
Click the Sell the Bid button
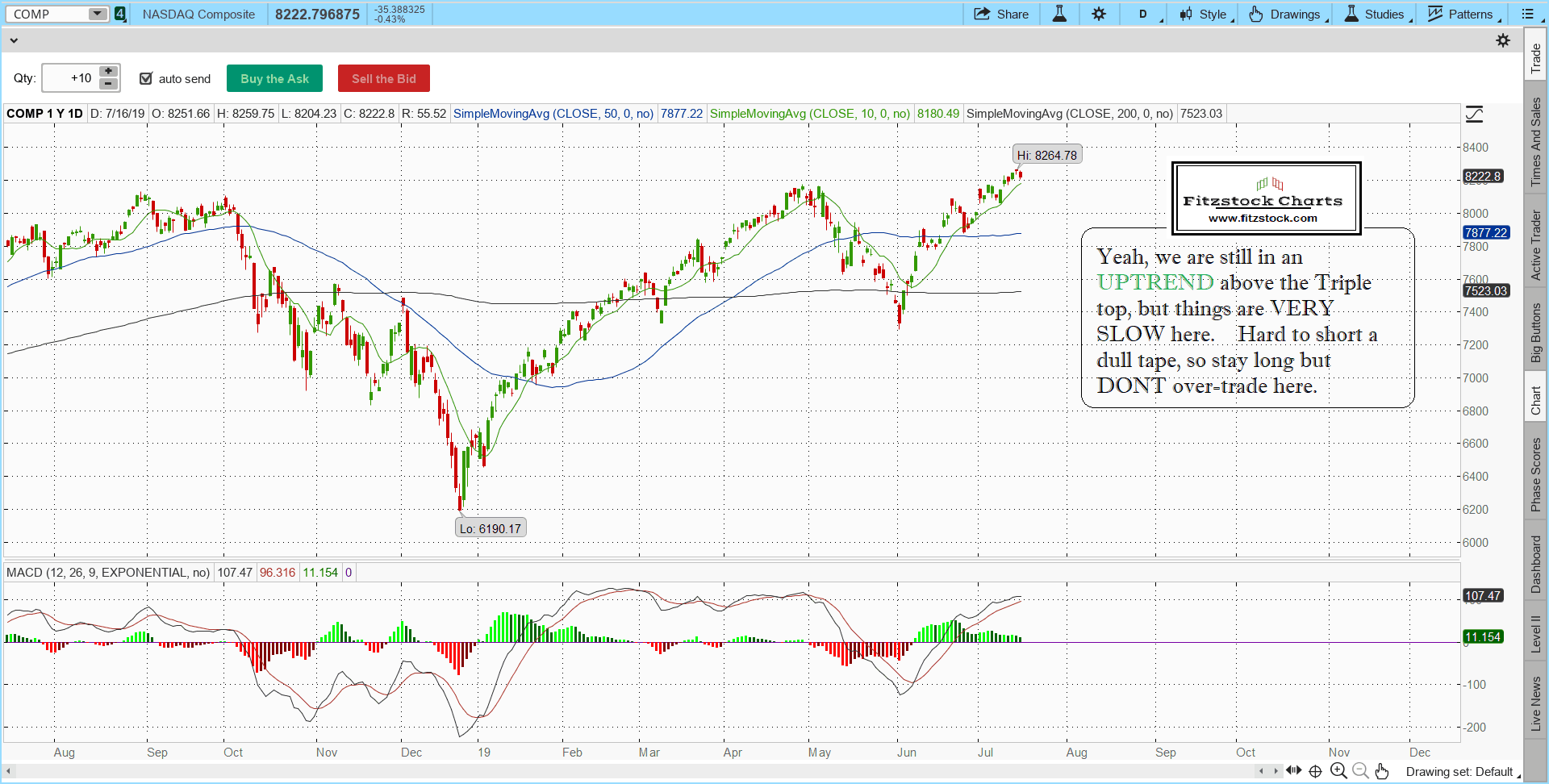pyautogui.click(x=383, y=78)
